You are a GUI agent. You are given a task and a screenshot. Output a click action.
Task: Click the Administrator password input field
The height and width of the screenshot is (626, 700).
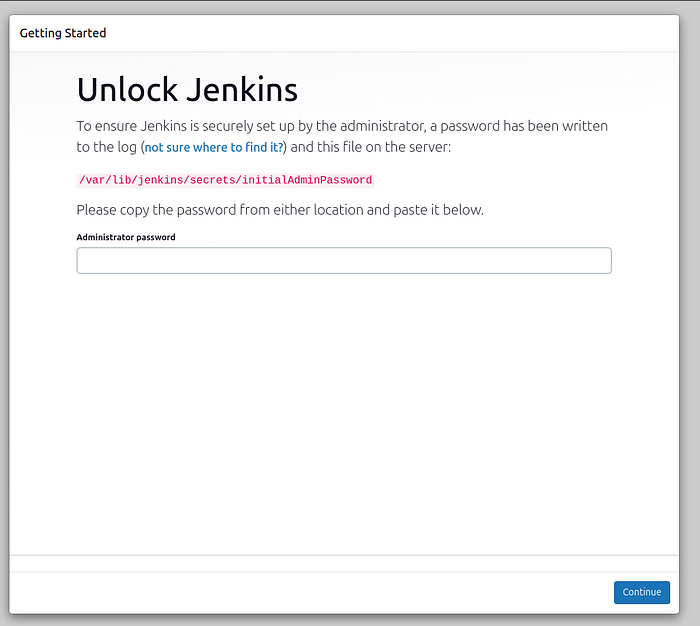click(344, 260)
